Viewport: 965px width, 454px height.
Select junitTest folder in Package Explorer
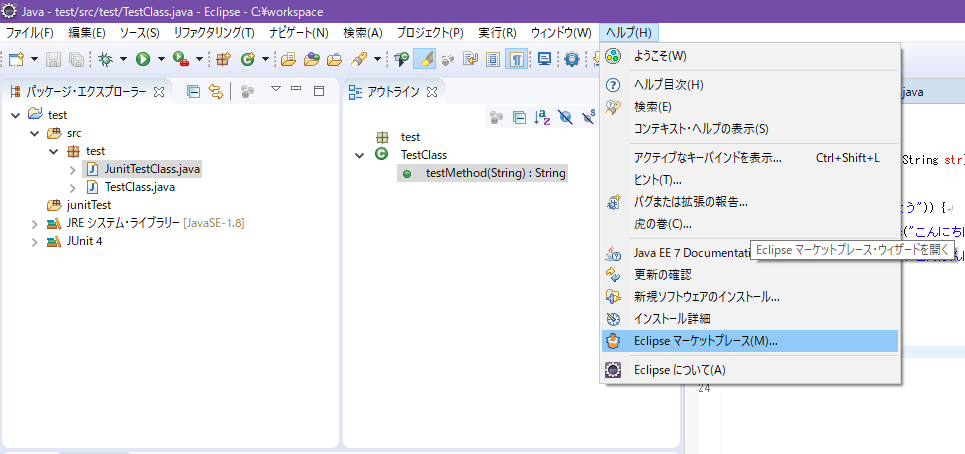click(x=79, y=205)
